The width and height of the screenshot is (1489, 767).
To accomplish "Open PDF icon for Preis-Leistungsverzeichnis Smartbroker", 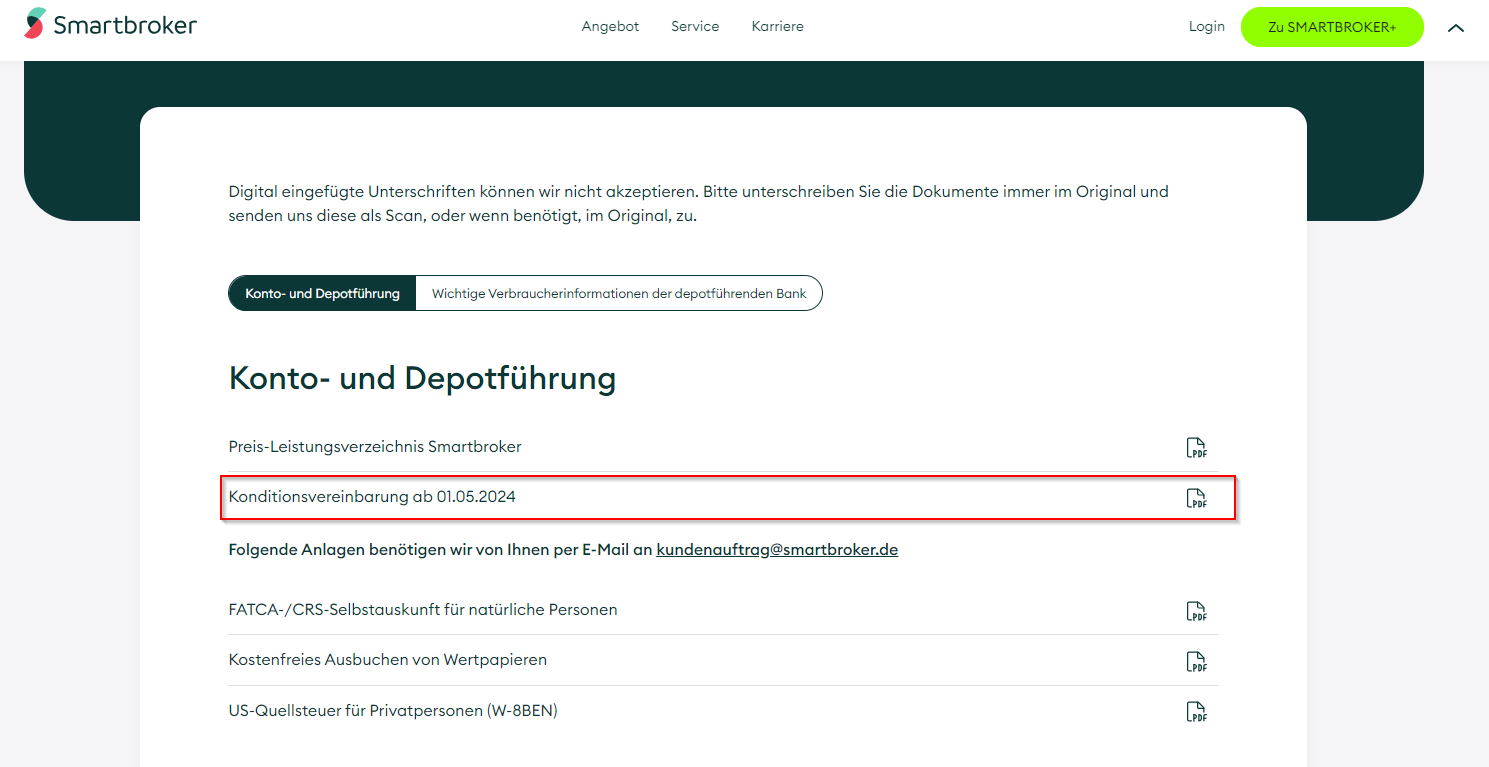I will click(x=1196, y=448).
